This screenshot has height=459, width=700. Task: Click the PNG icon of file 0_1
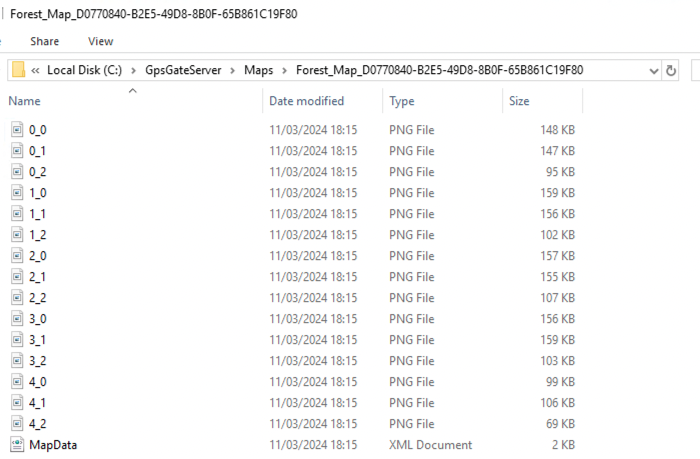click(x=17, y=151)
